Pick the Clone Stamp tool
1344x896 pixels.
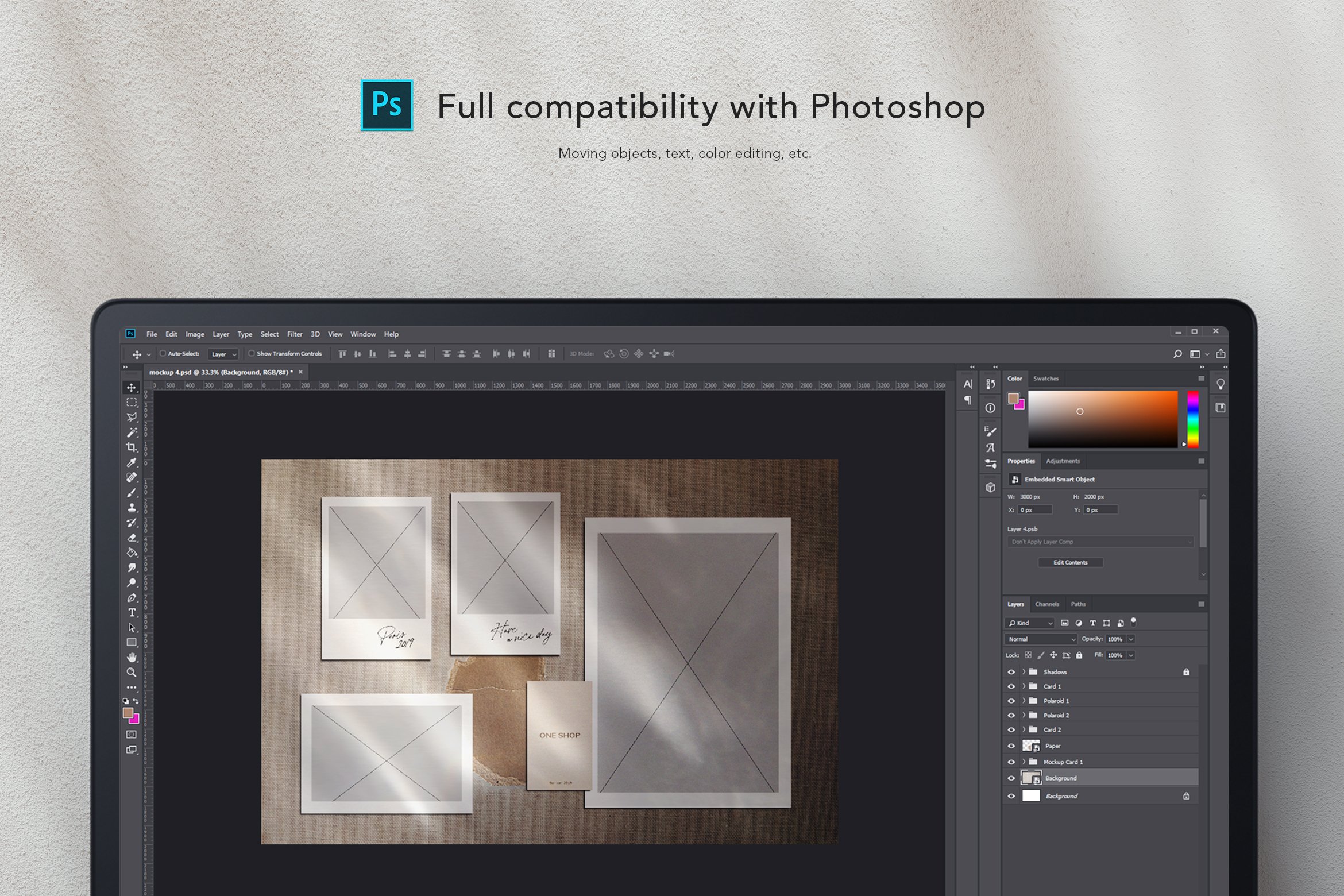132,507
